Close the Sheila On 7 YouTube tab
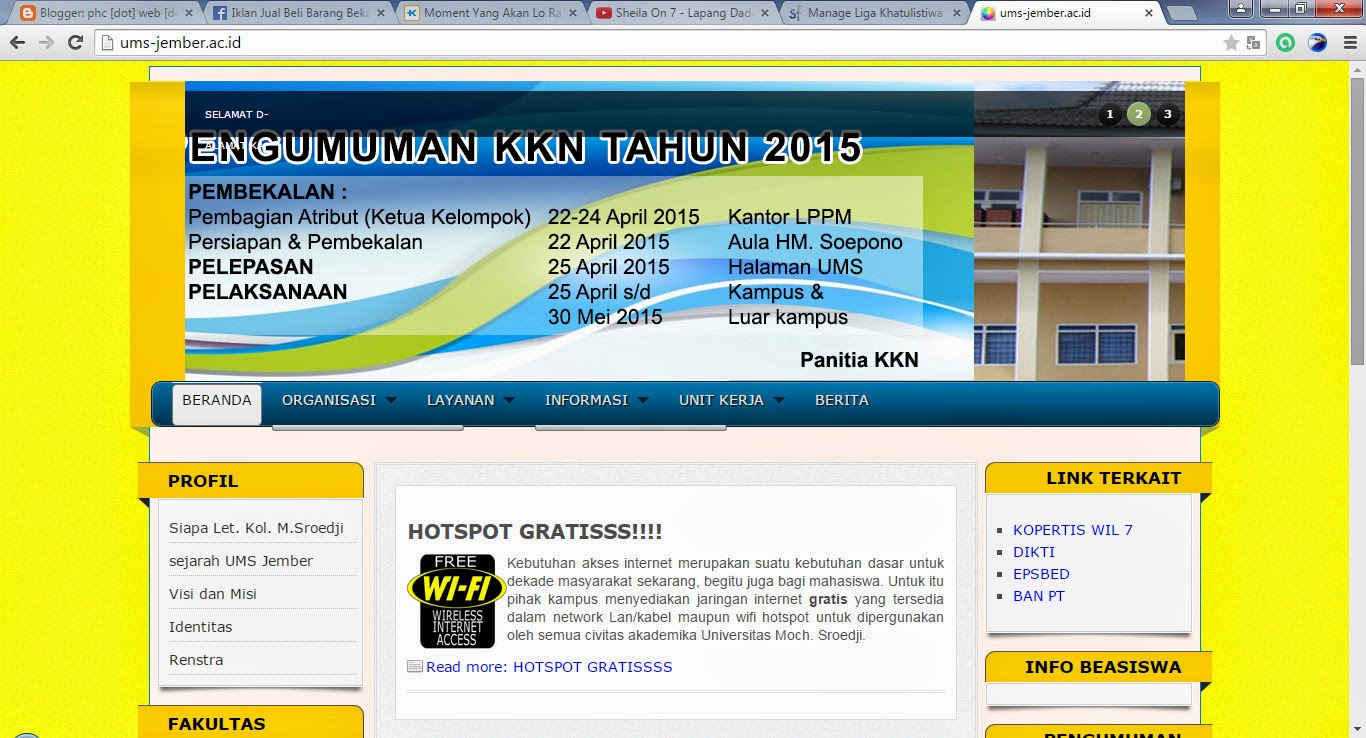The image size is (1366, 738). (x=763, y=14)
